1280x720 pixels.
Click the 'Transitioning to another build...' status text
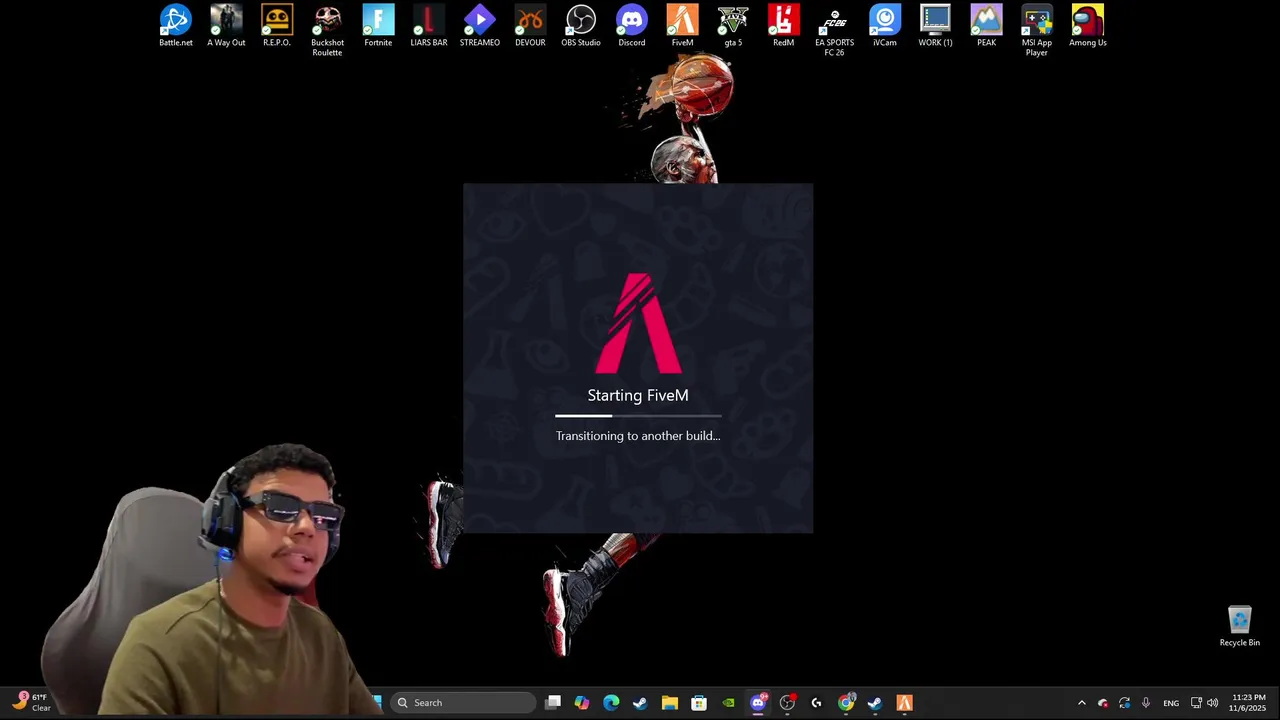pos(638,436)
